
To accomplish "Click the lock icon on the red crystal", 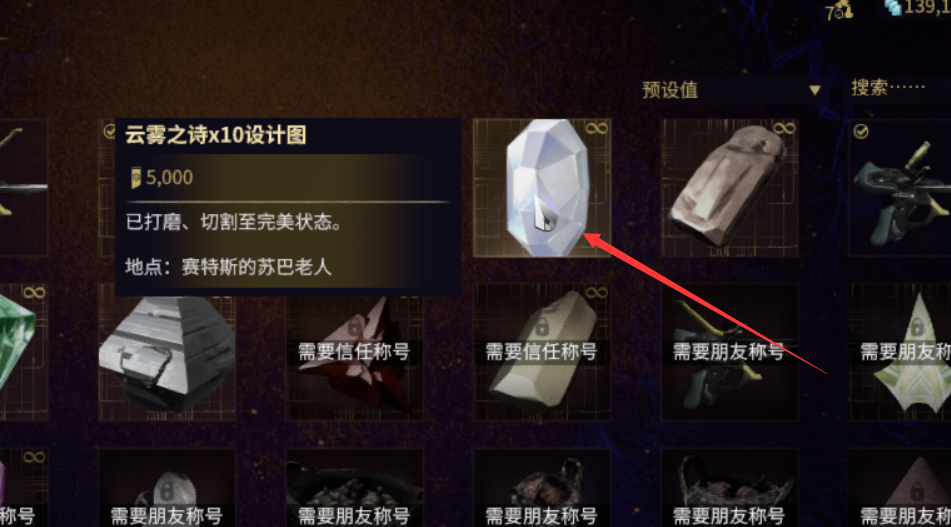I will (x=354, y=327).
